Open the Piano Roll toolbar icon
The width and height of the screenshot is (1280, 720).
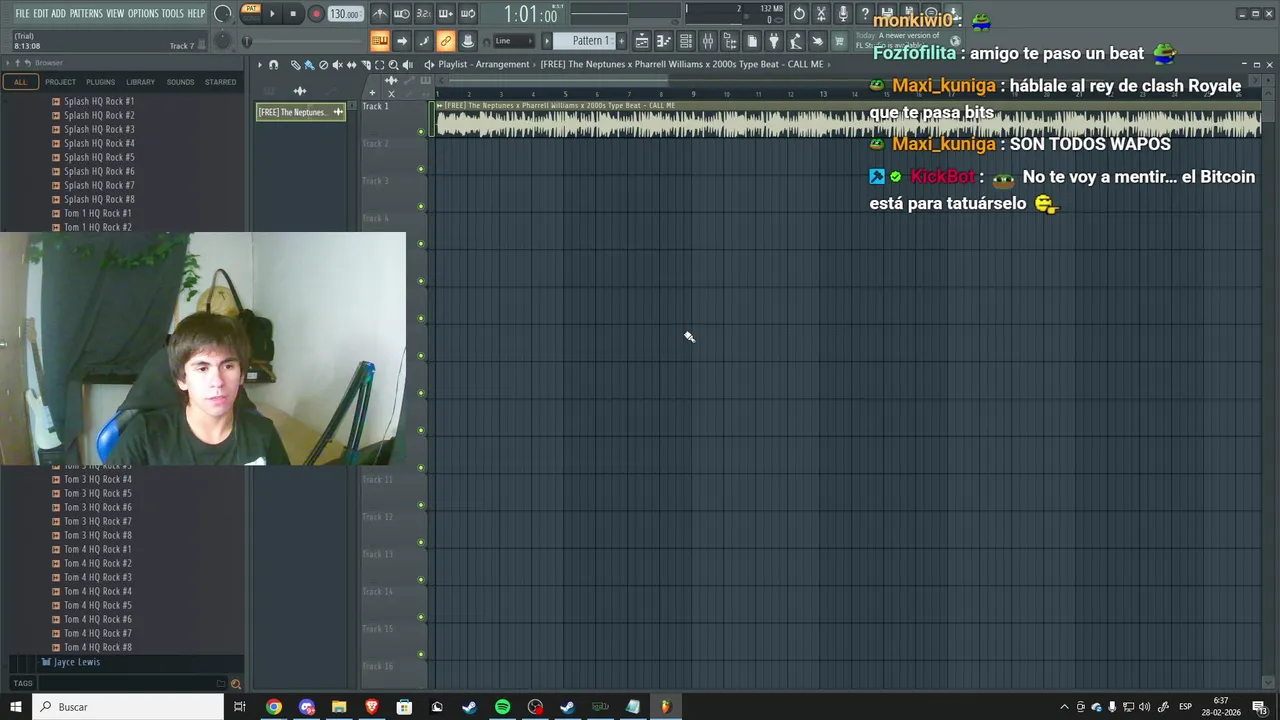pyautogui.click(x=664, y=41)
